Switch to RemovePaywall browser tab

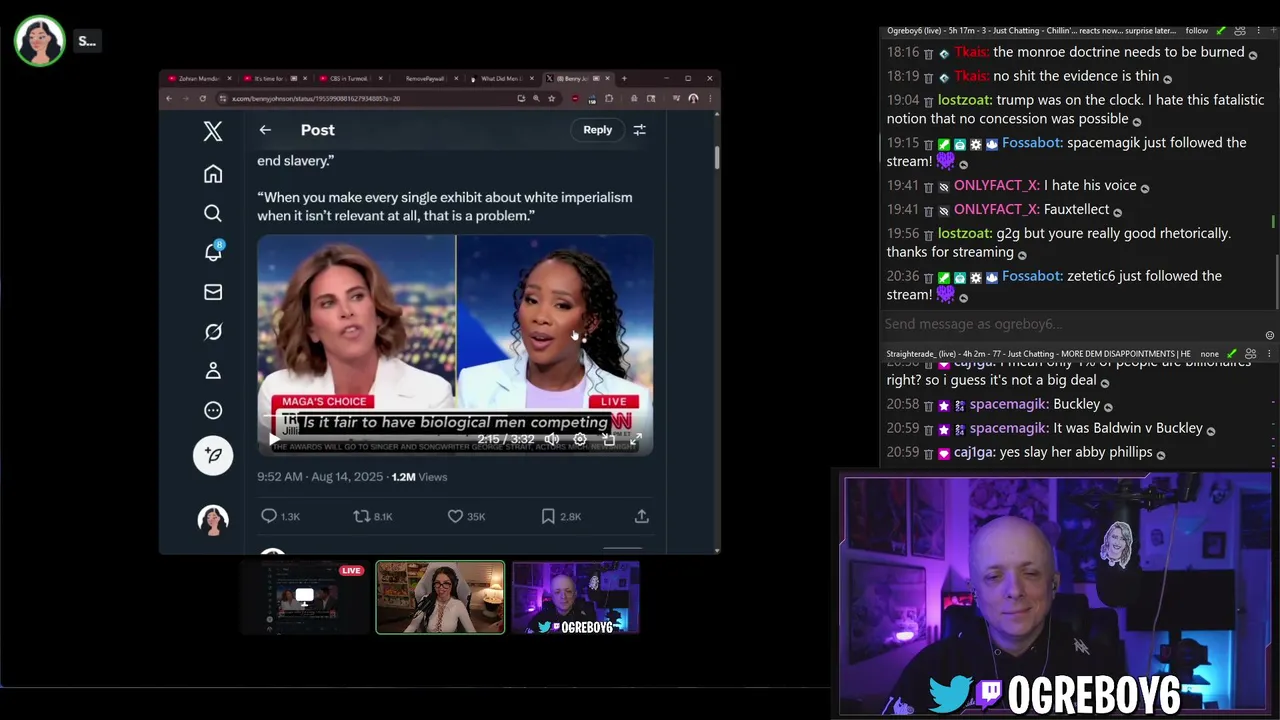coord(425,78)
